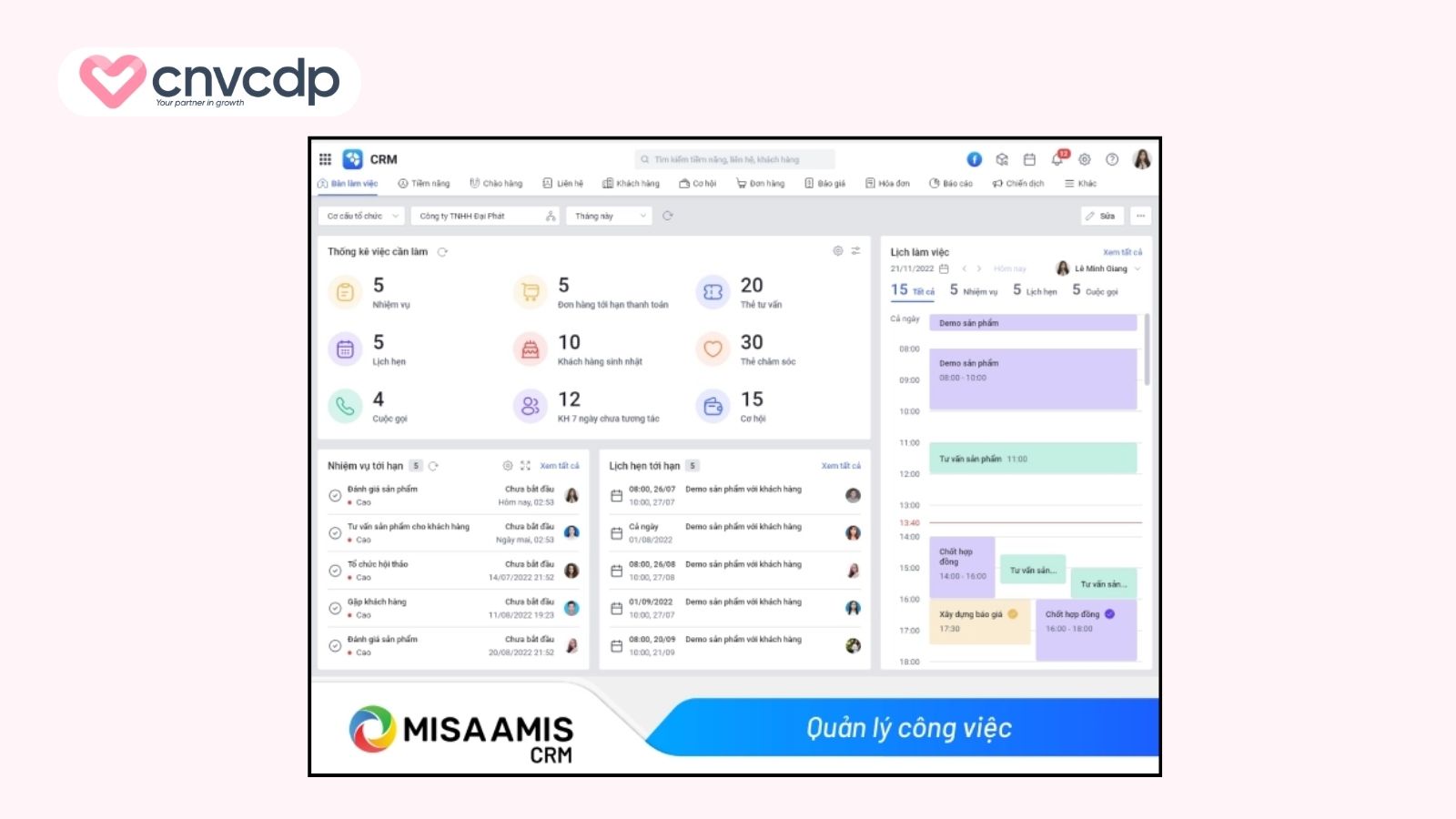Open the Tháng này period dropdown

[x=609, y=216]
